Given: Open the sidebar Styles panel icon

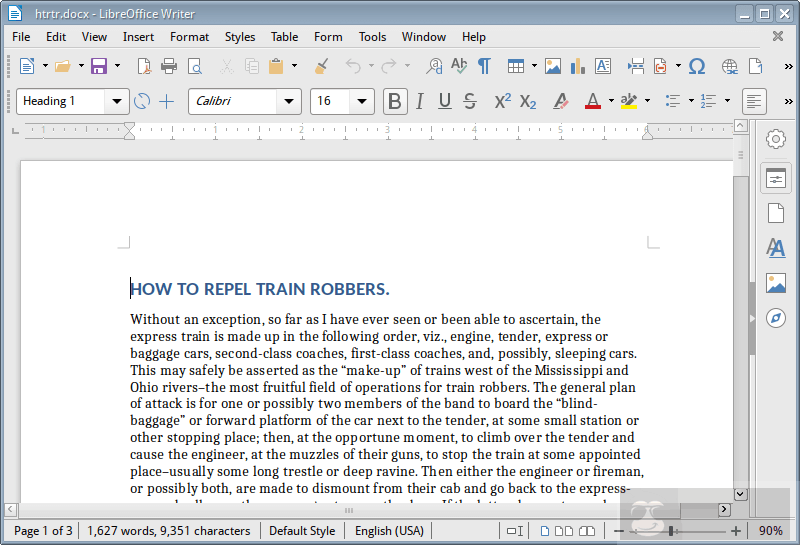Looking at the screenshot, I should pos(776,248).
